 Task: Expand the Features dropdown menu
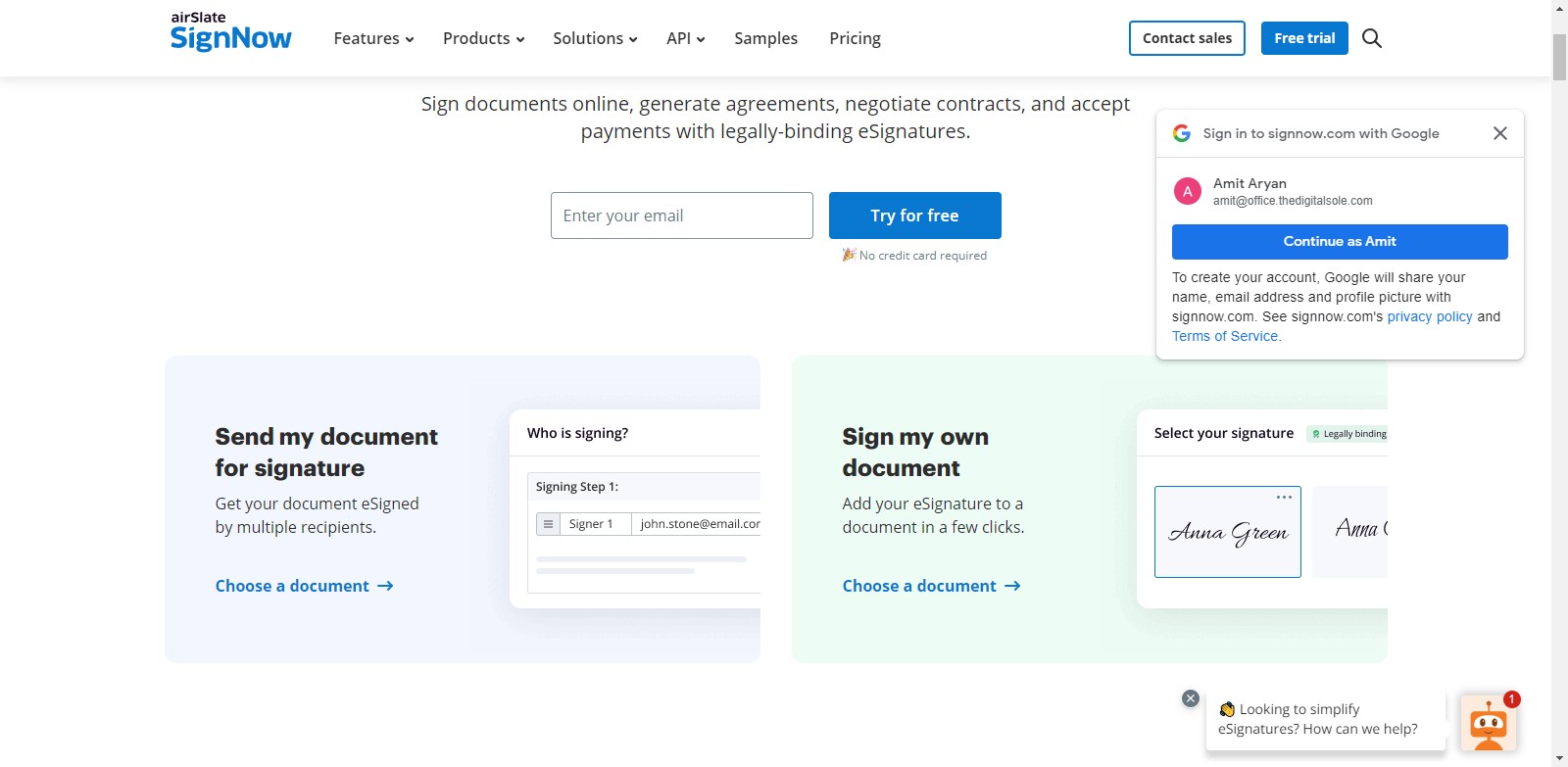point(373,38)
